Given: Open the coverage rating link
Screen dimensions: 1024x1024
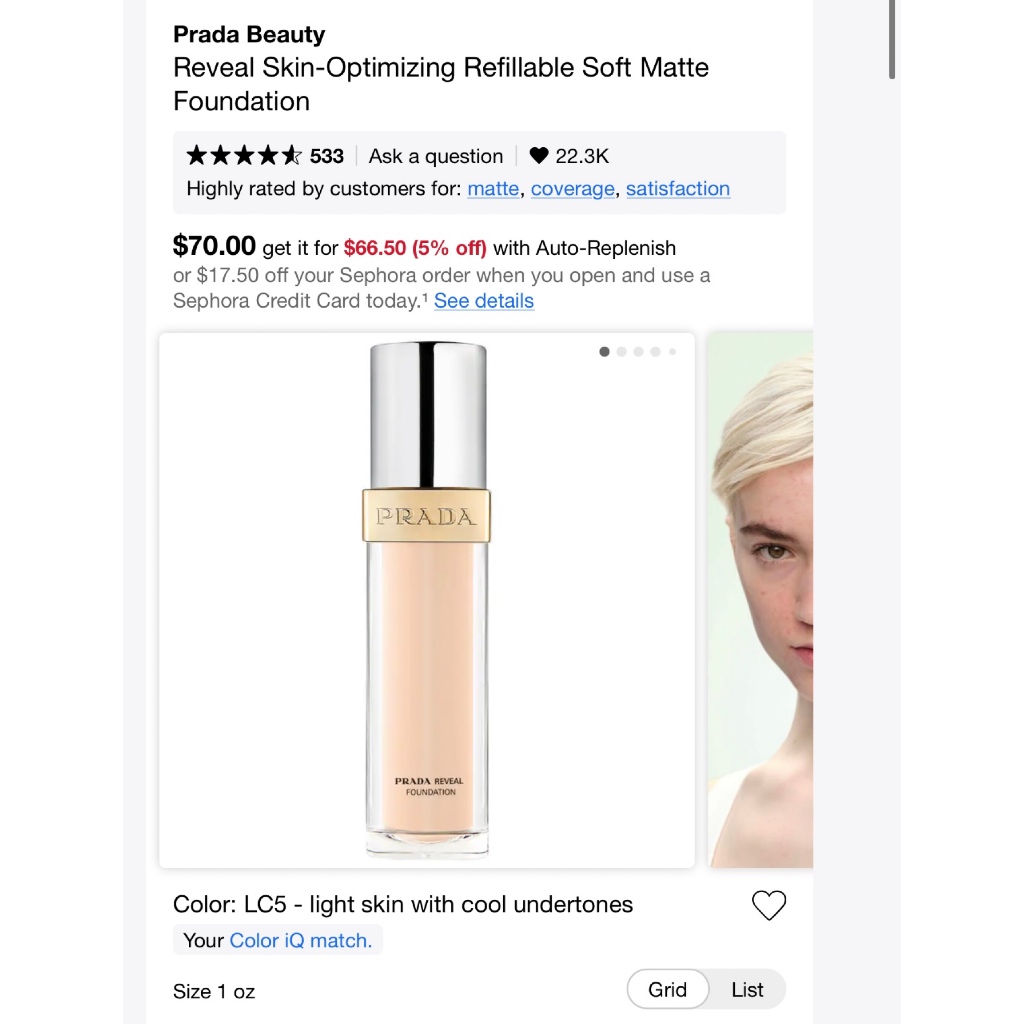Looking at the screenshot, I should (x=573, y=189).
